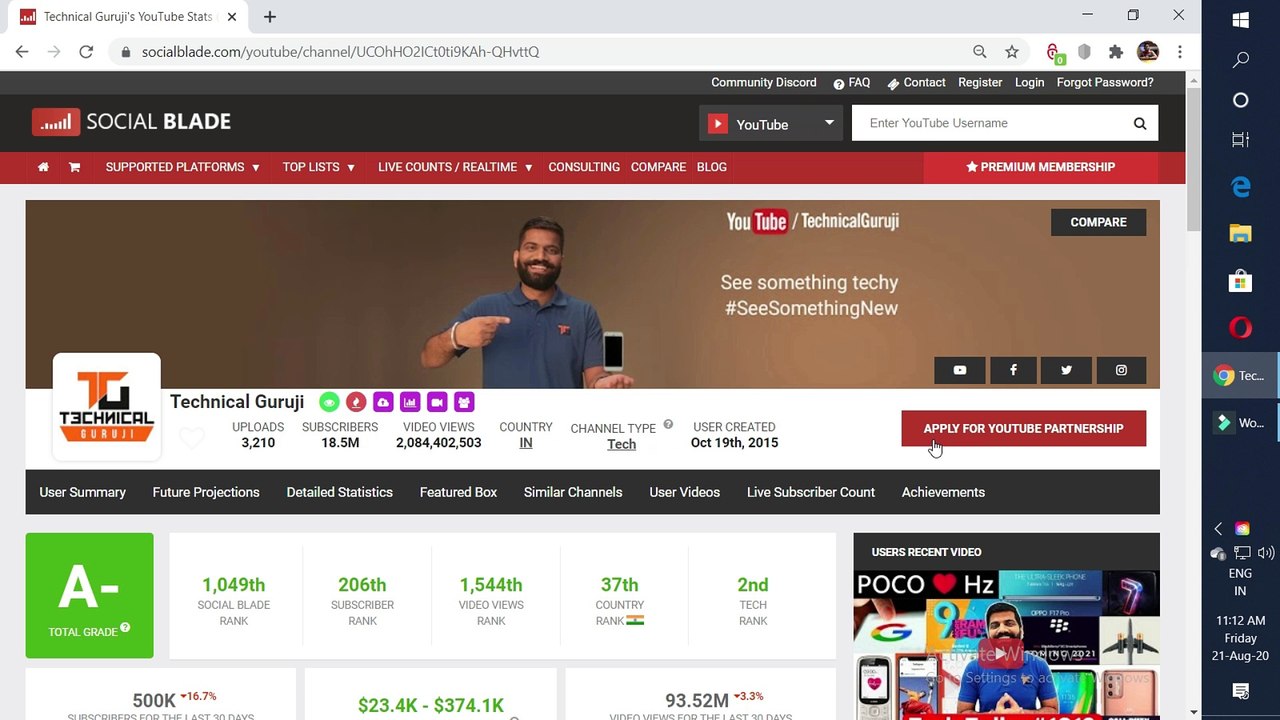1280x720 pixels.
Task: Go back in browser history
Action: (x=22, y=52)
